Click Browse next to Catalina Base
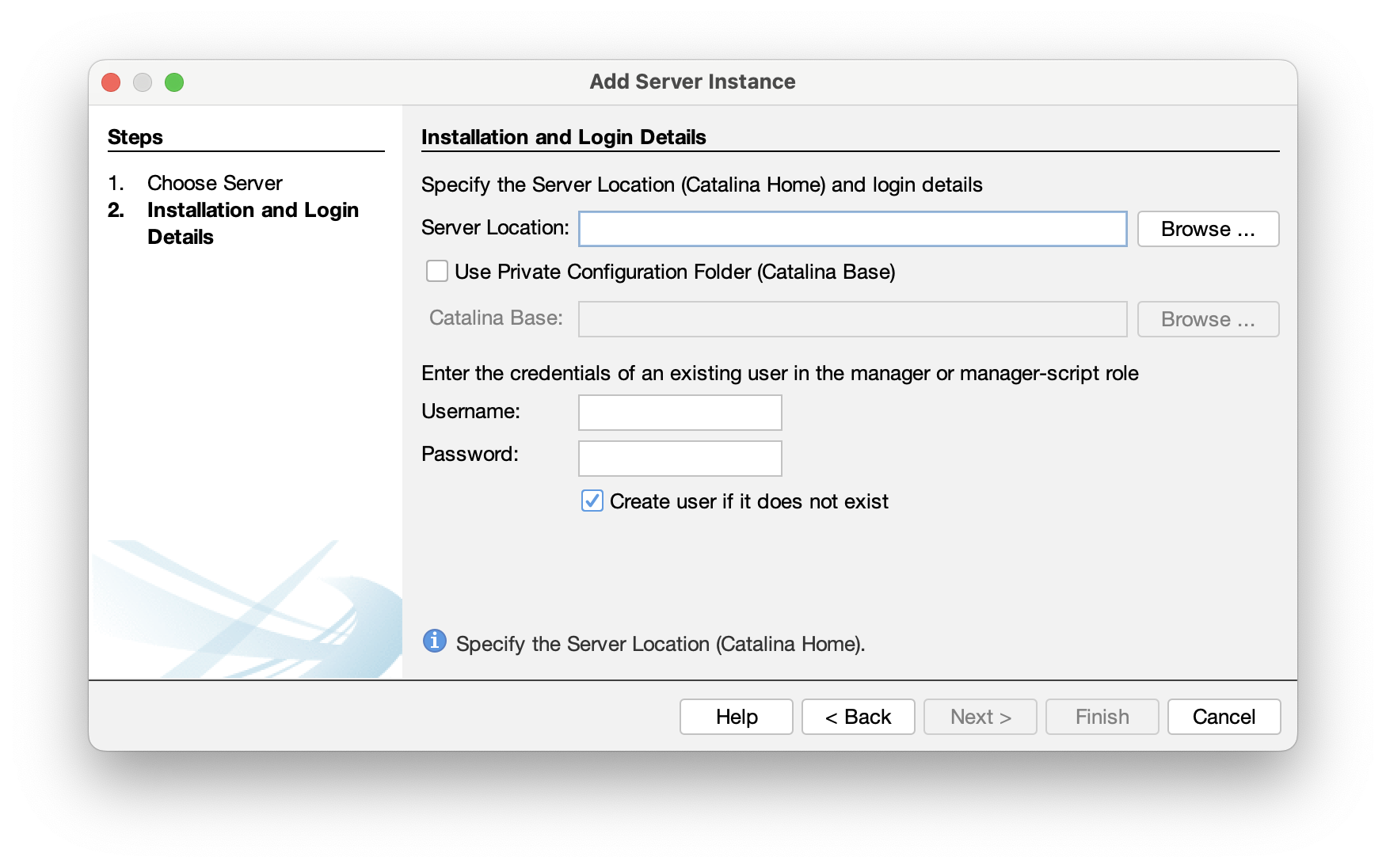 point(1207,319)
